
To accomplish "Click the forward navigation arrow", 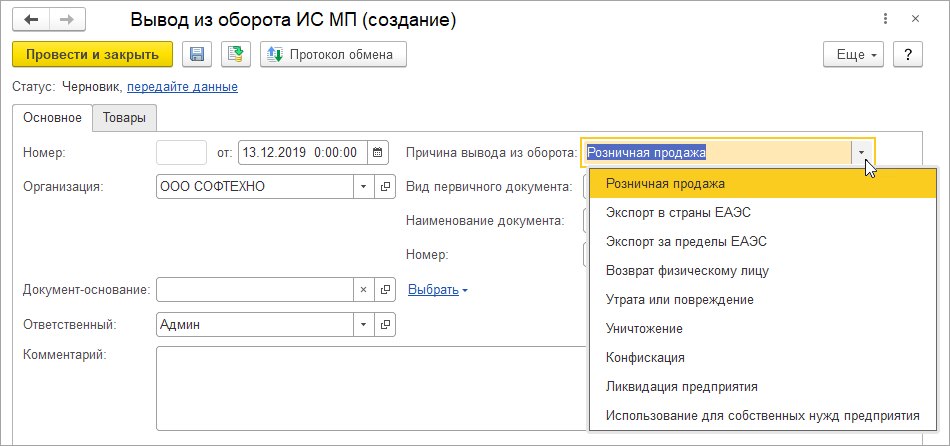I will point(68,18).
